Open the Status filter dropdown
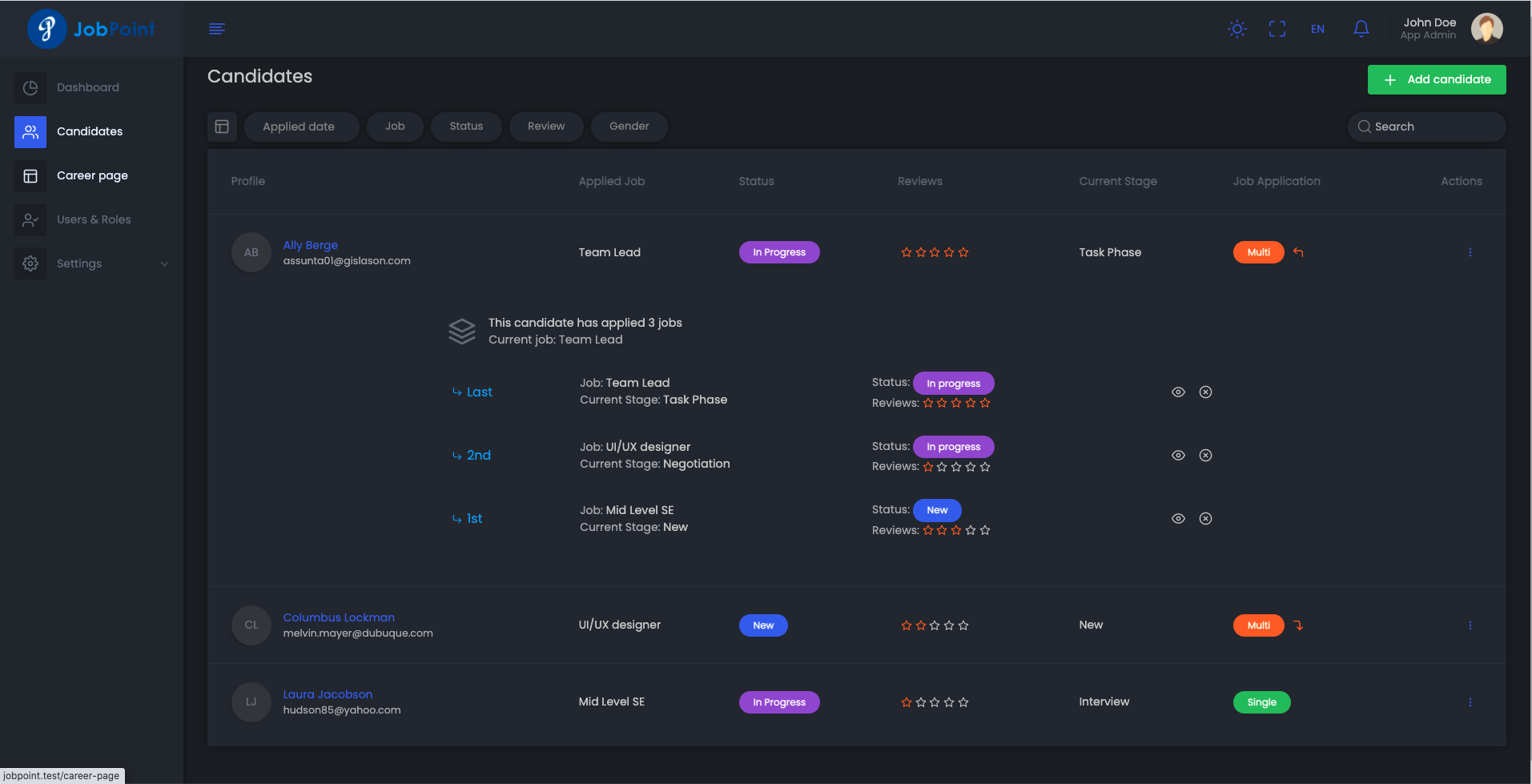The height and width of the screenshot is (784, 1532). [x=466, y=127]
